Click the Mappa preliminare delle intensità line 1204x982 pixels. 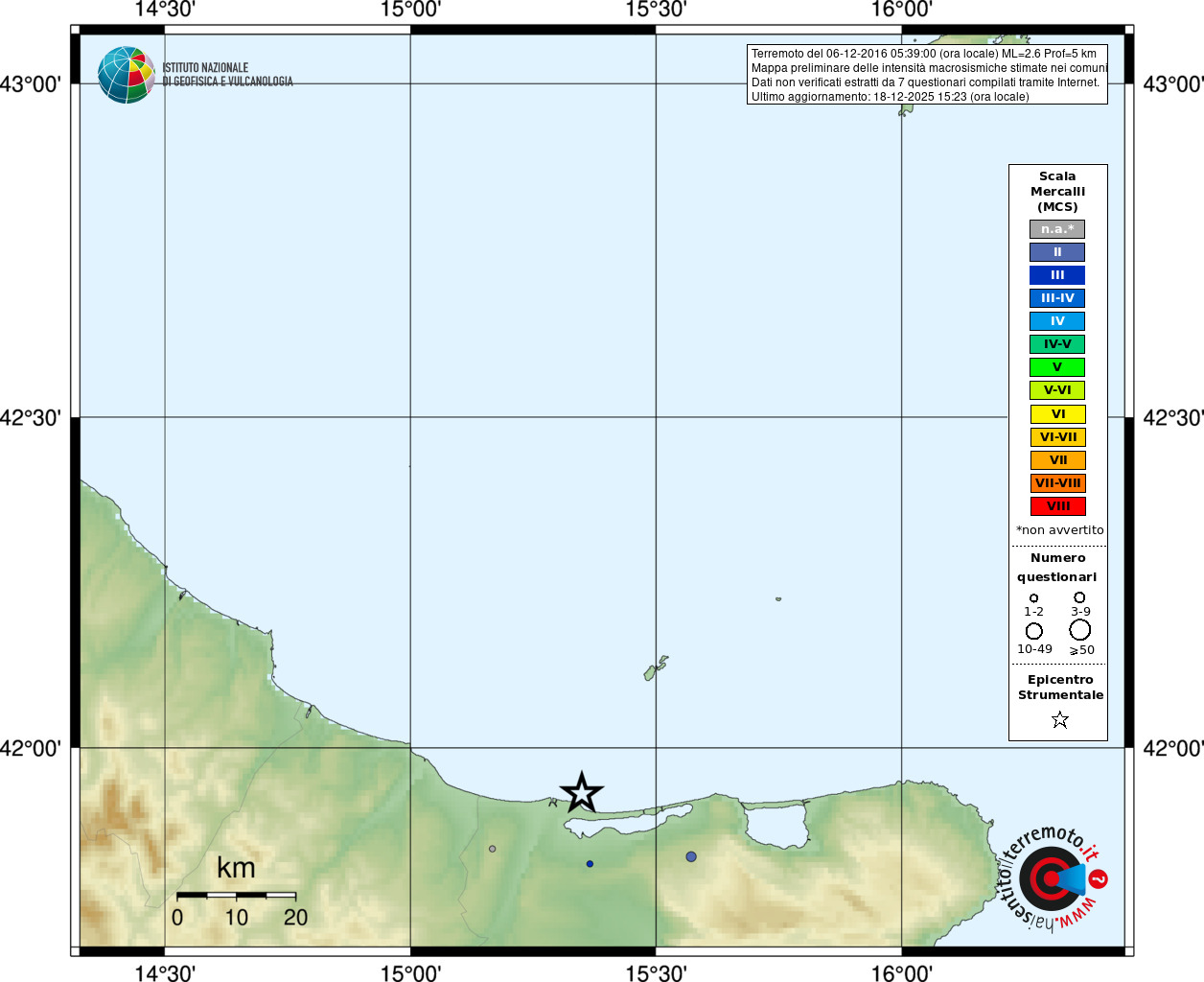click(x=929, y=68)
